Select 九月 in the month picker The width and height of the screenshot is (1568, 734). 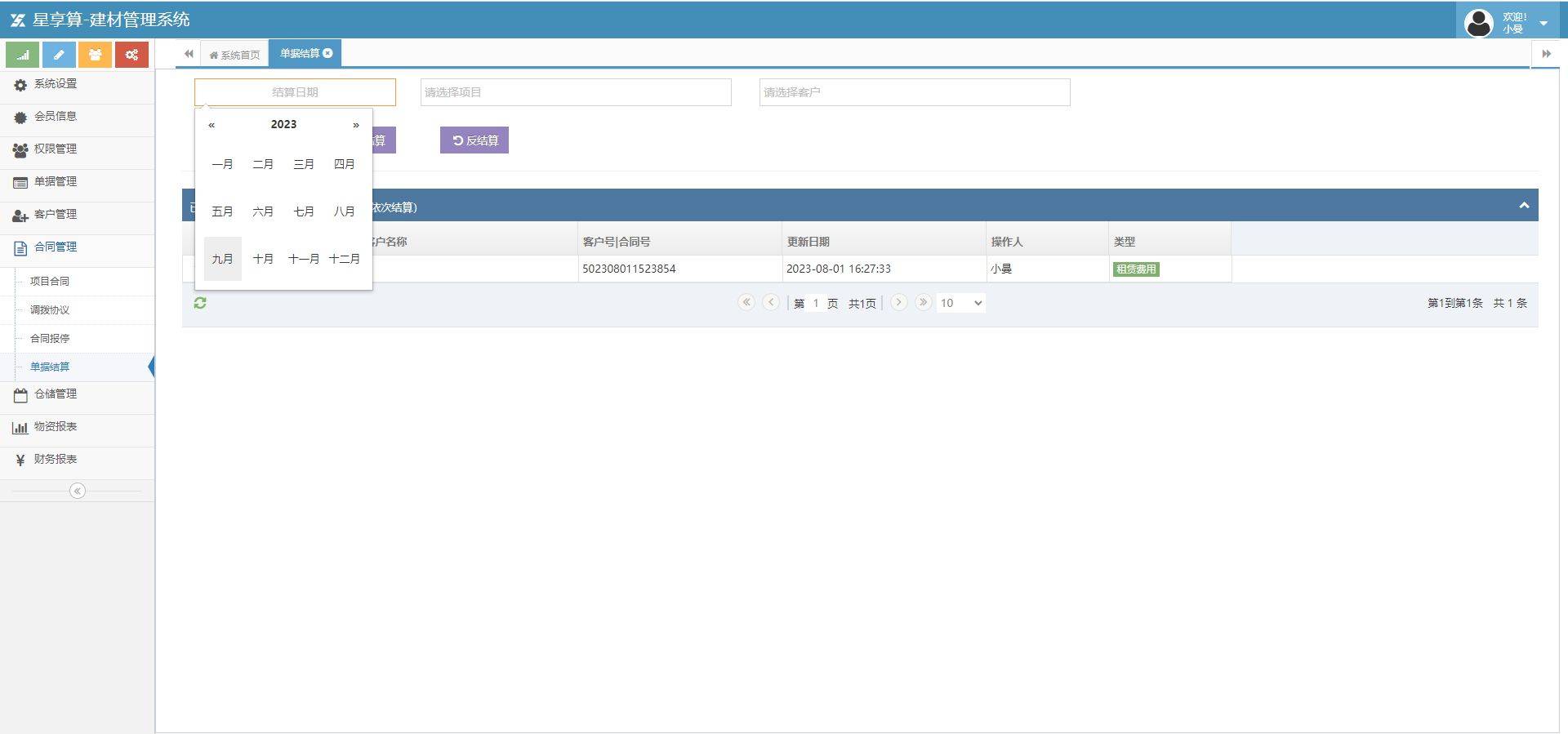(x=222, y=259)
